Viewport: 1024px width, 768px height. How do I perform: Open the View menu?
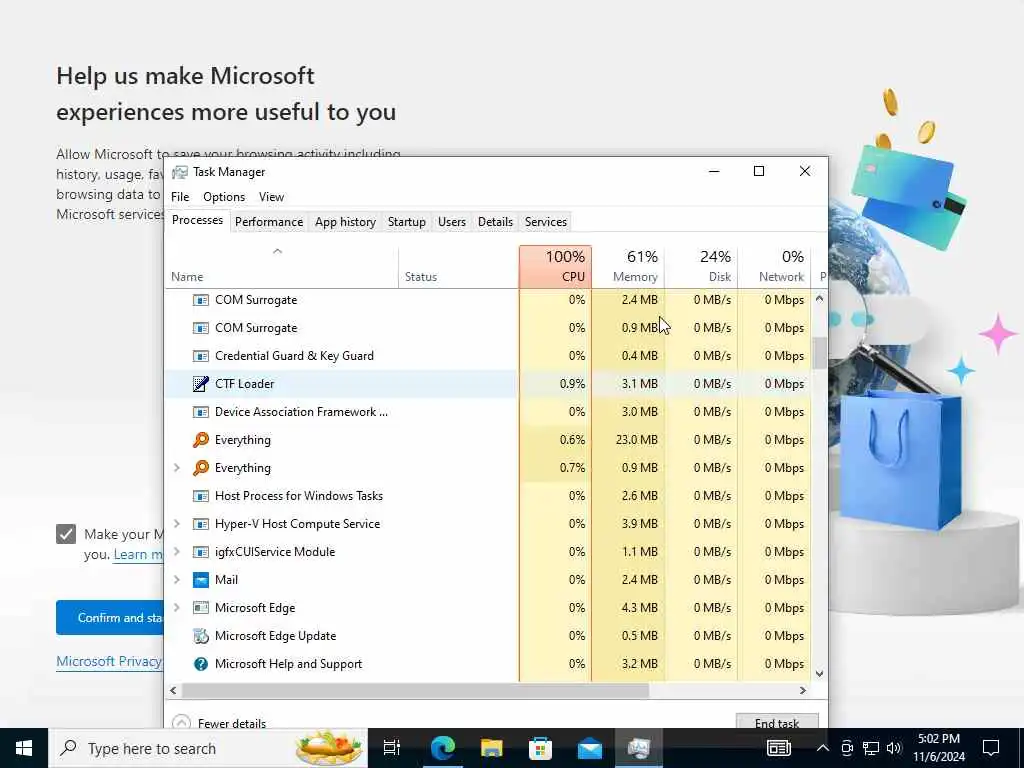click(271, 197)
